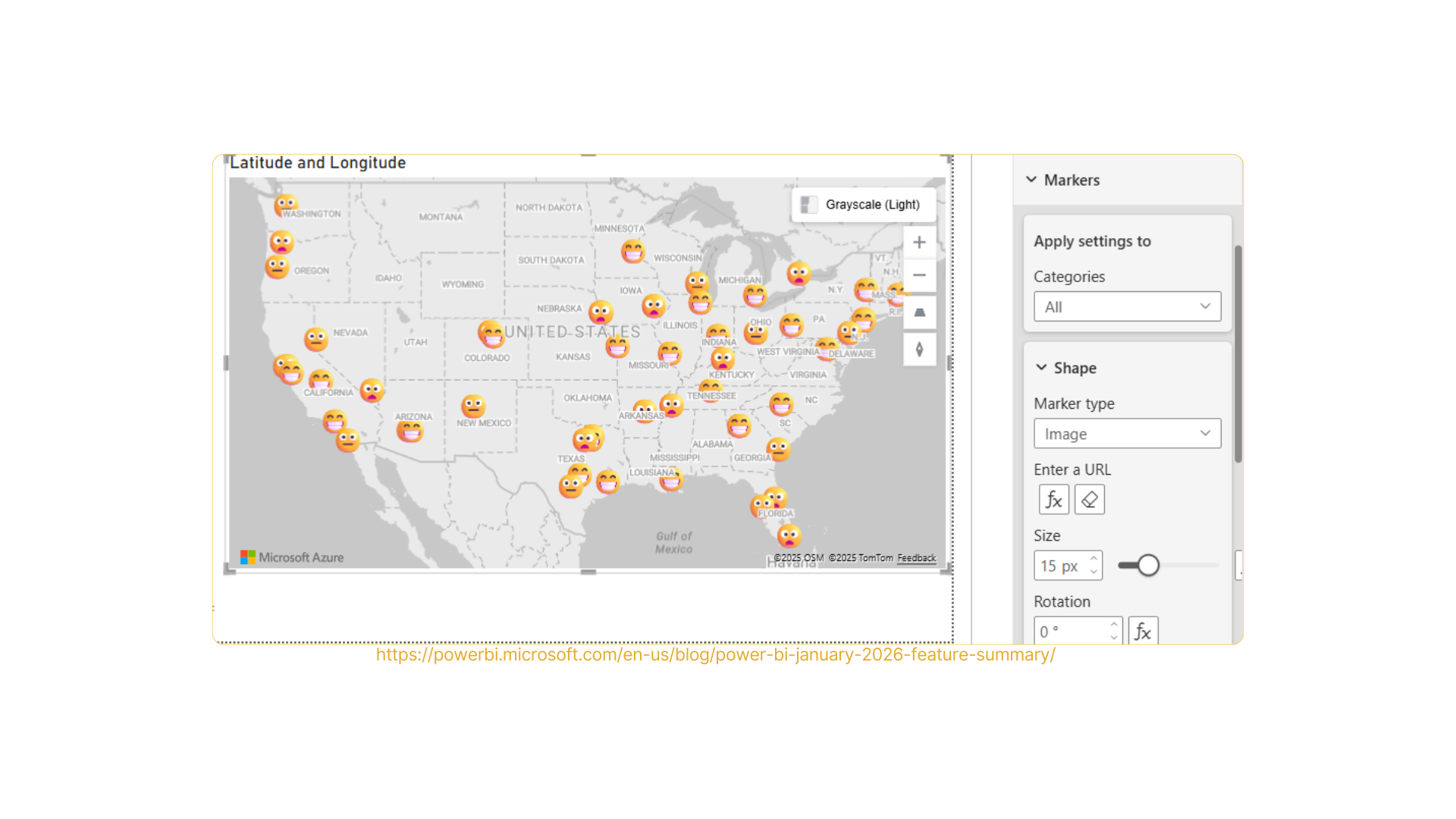1456x819 pixels.
Task: Open the Grayscale (Light) map style picker
Action: click(864, 205)
